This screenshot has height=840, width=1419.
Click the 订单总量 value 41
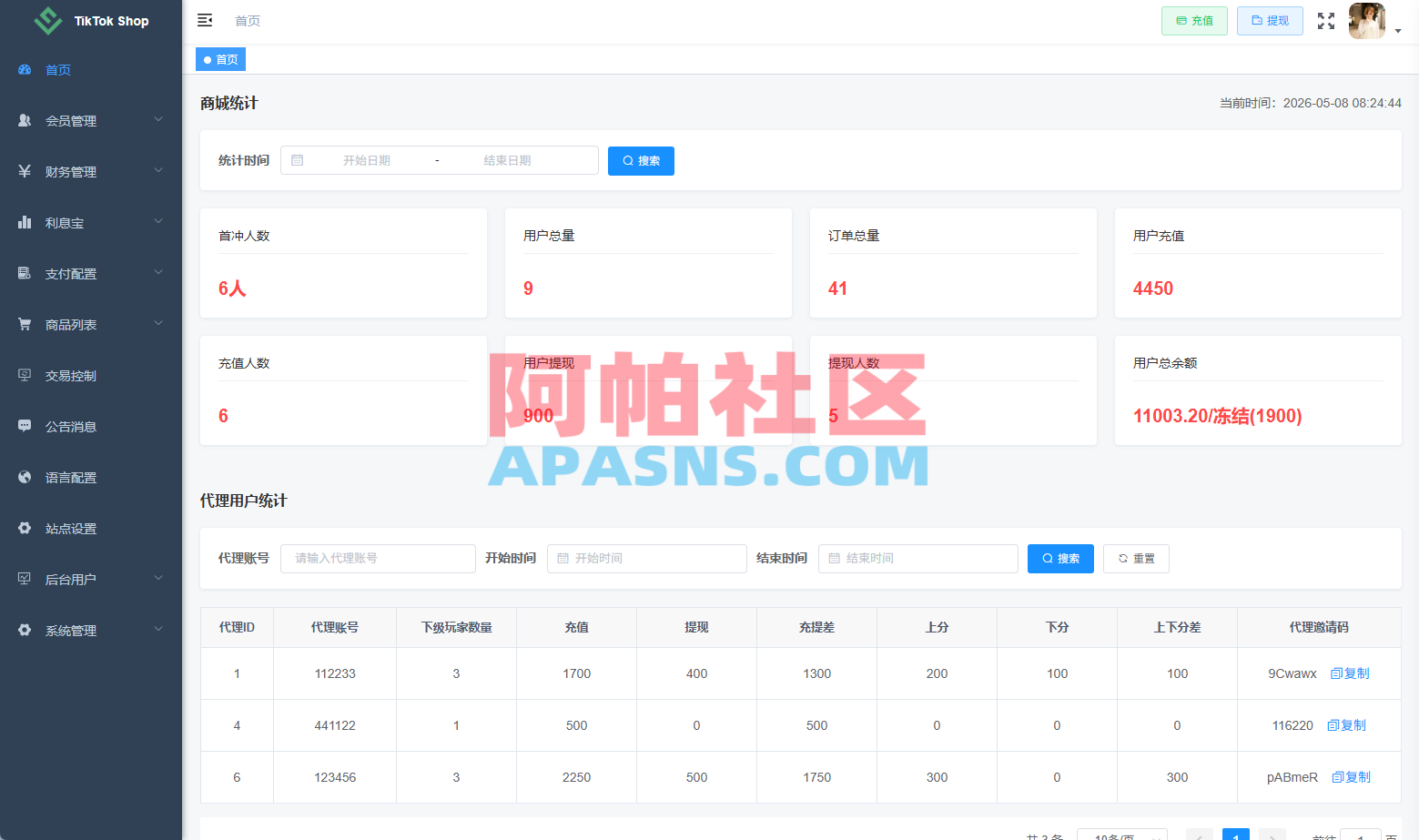837,288
